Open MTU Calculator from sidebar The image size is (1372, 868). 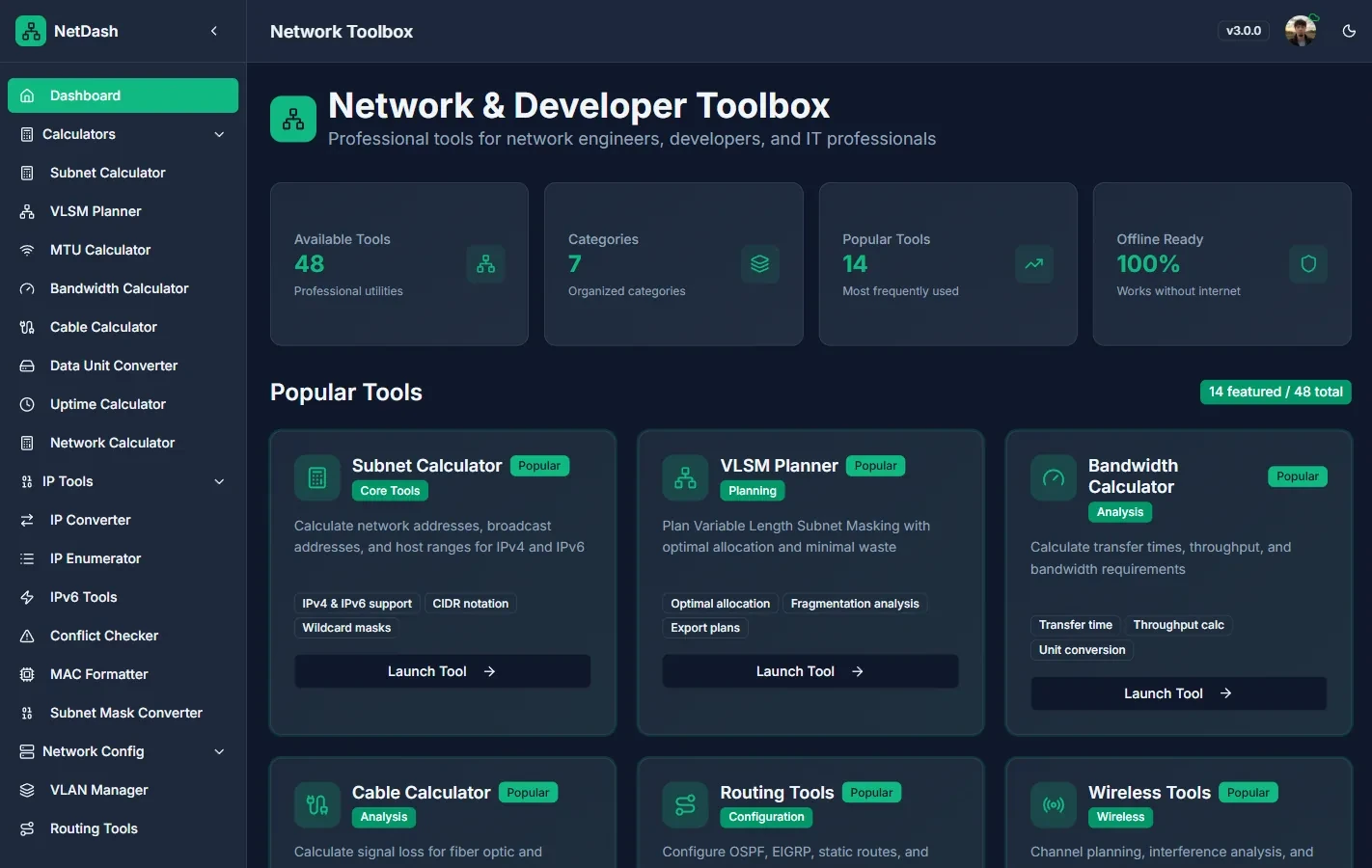(x=123, y=250)
